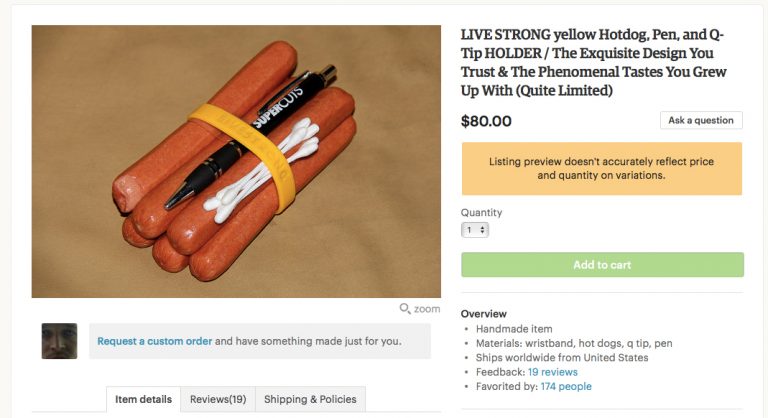The height and width of the screenshot is (418, 768).
Task: Click the seller avatar thumbnail
Action: pyautogui.click(x=59, y=341)
